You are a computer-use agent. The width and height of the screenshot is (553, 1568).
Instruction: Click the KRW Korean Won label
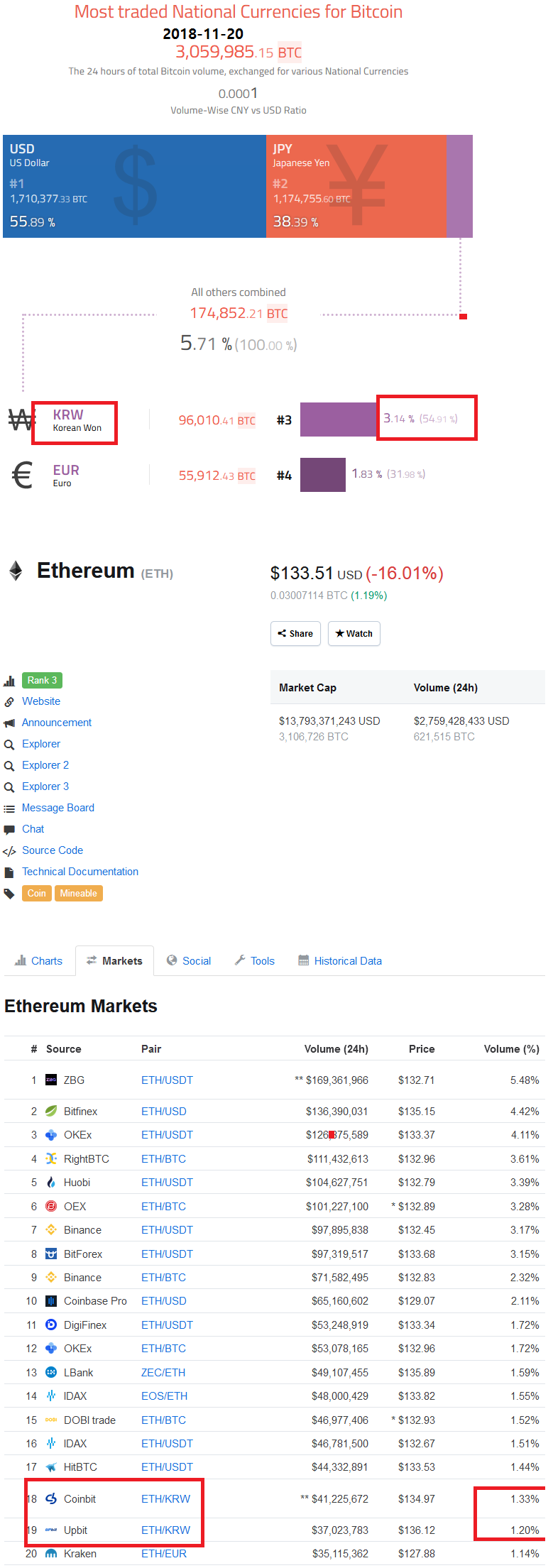coord(77,420)
